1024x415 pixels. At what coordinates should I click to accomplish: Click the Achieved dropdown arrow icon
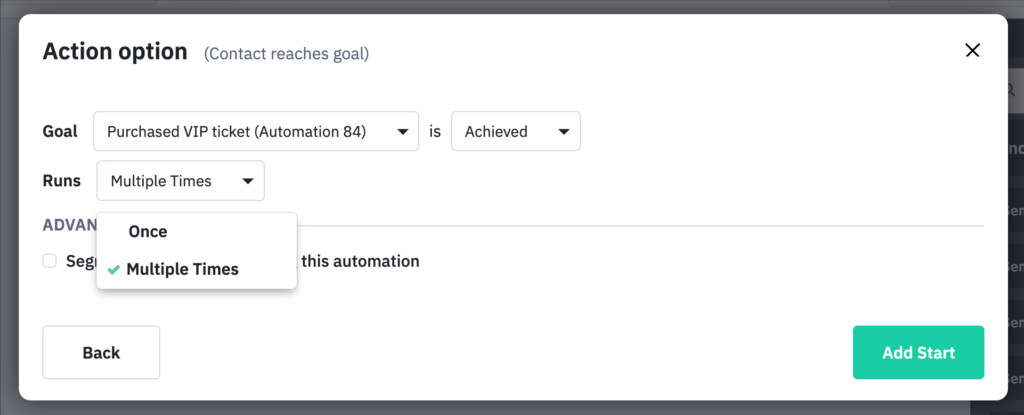coord(564,131)
